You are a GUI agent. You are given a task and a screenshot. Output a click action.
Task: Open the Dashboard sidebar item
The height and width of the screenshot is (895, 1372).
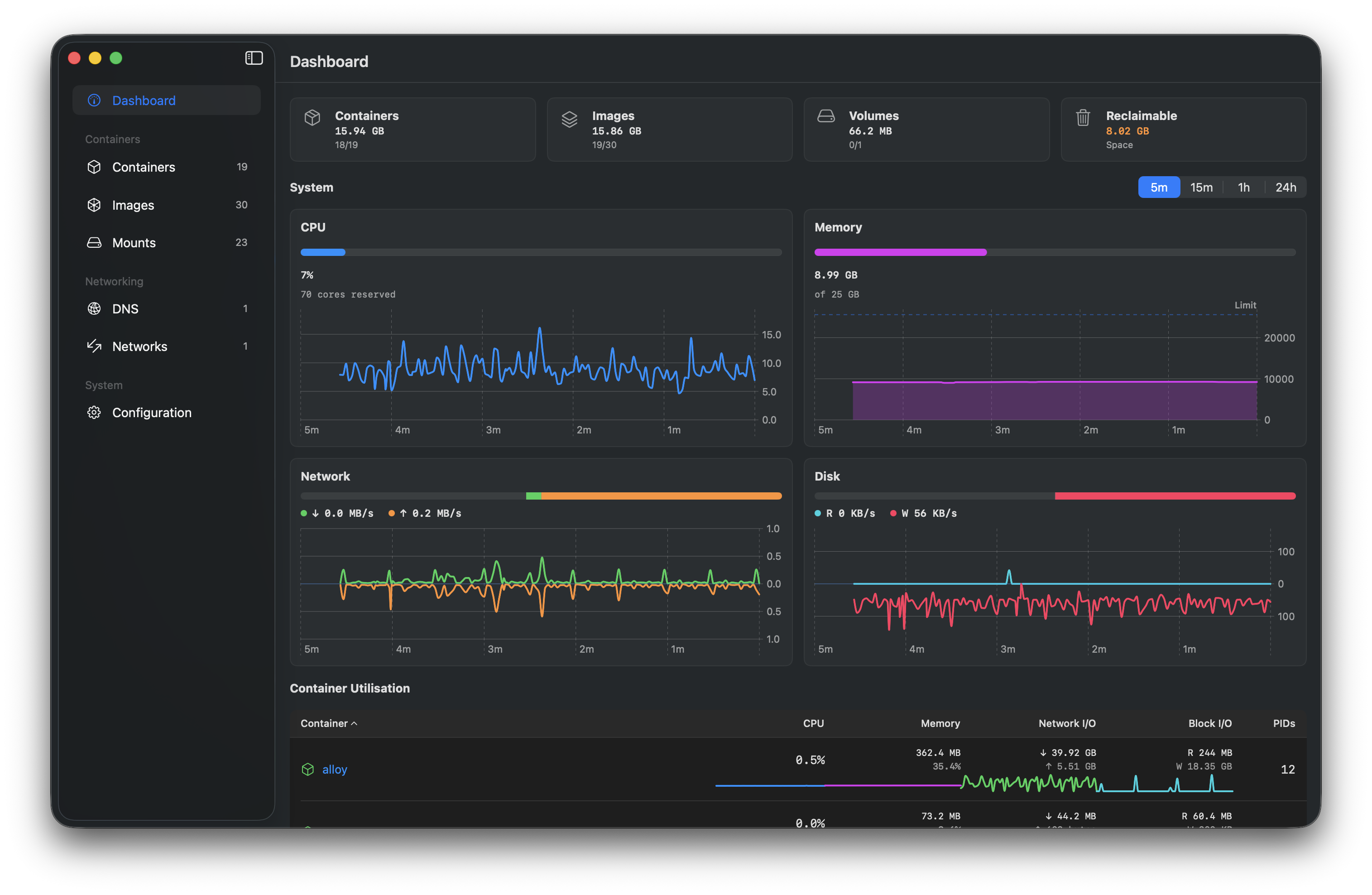(x=167, y=101)
